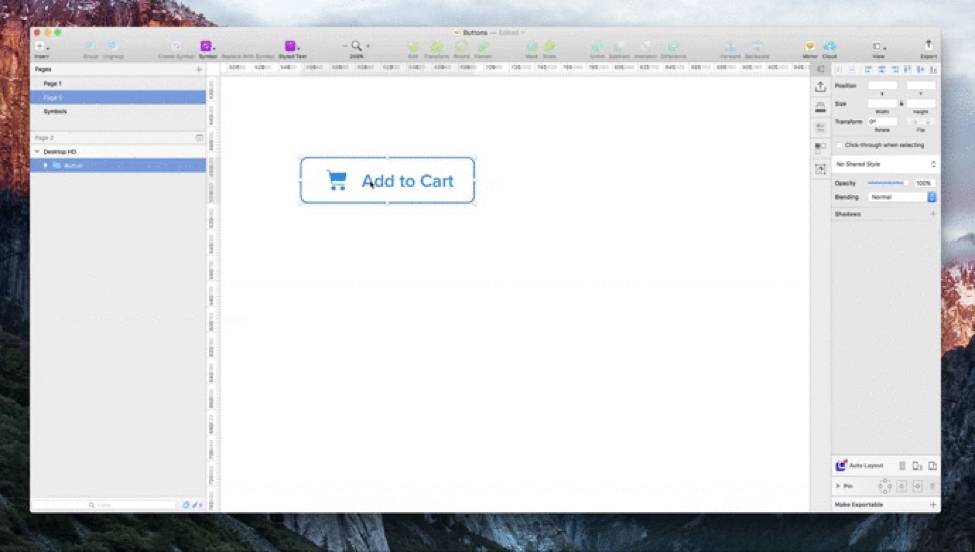975x552 pixels.
Task: Click the Position Y field
Action: tap(921, 85)
